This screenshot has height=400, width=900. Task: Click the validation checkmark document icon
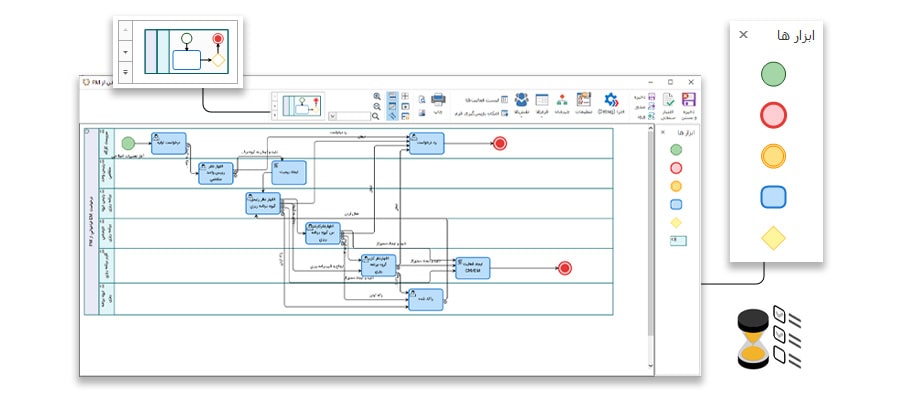point(669,99)
